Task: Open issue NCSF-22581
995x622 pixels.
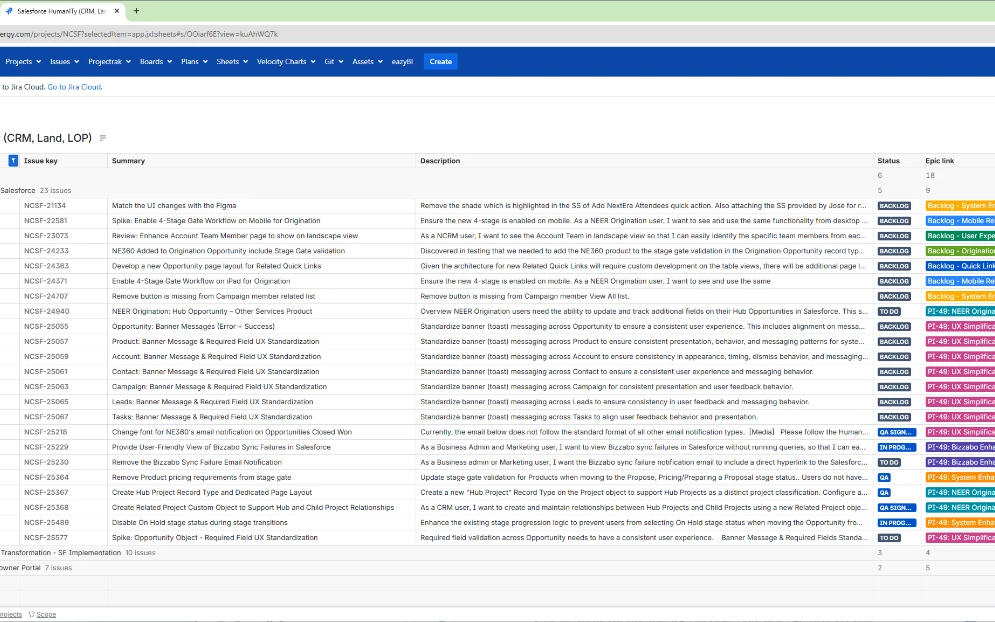Action: (x=45, y=221)
